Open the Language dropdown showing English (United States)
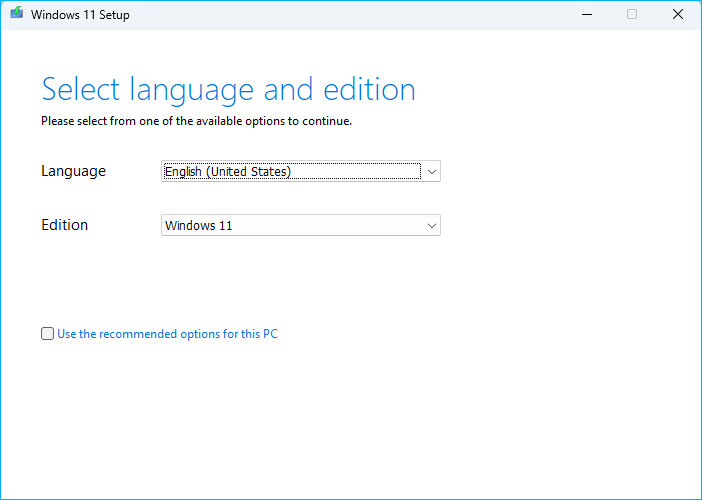This screenshot has height=500, width=702. 301,171
